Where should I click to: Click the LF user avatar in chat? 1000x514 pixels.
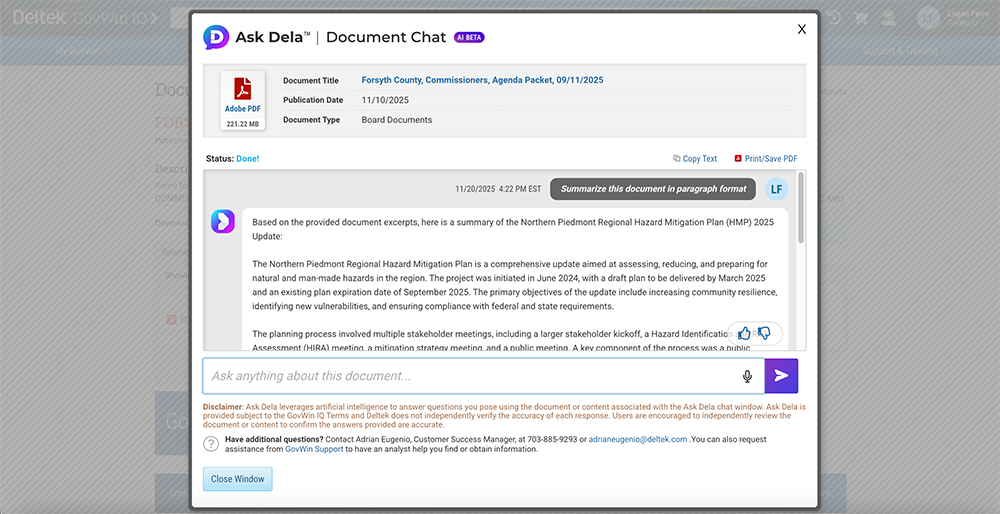click(776, 189)
